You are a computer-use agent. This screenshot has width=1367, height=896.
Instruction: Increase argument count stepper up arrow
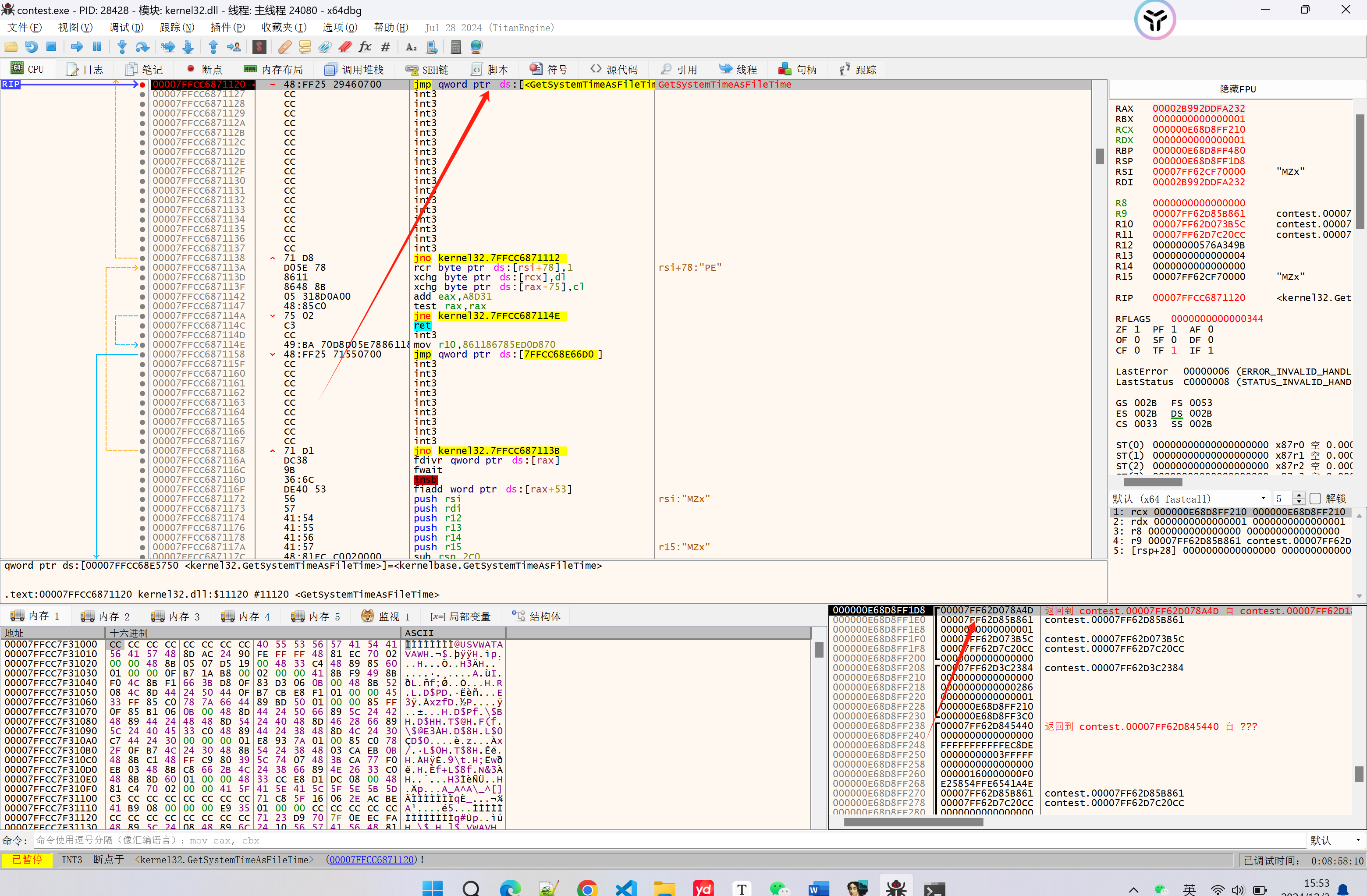click(1299, 495)
